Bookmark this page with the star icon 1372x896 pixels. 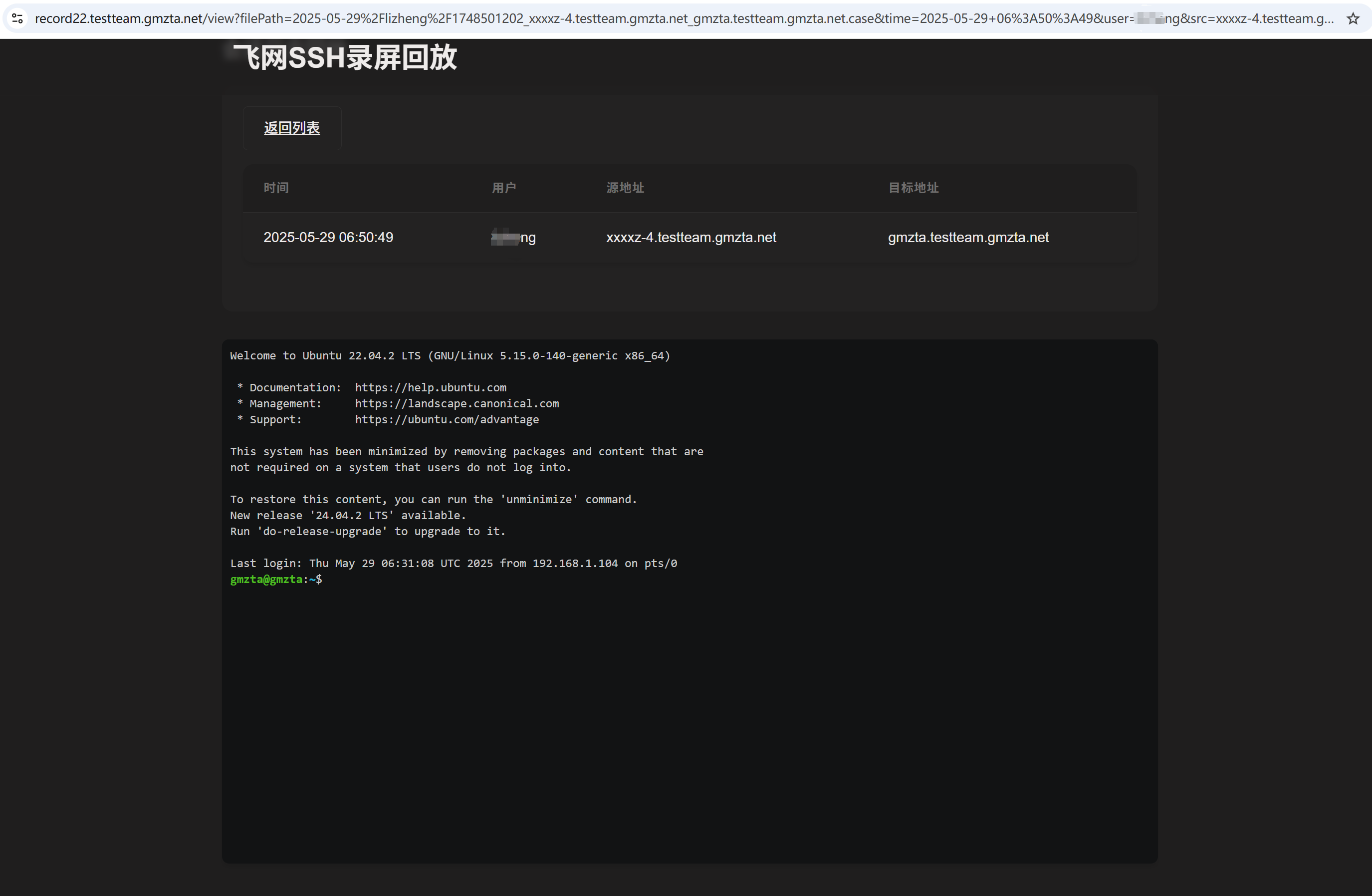coord(1353,18)
